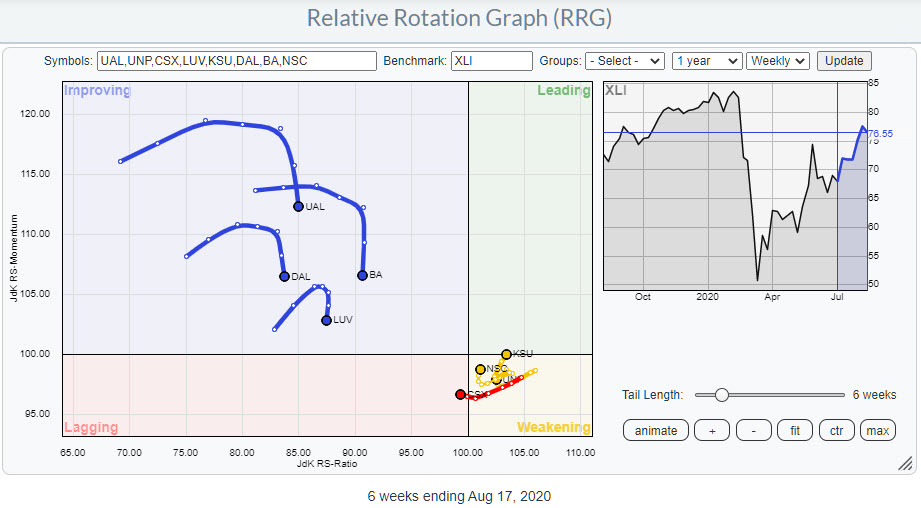Screen dimensions: 921x508
Task: Click the animate button
Action: (657, 431)
